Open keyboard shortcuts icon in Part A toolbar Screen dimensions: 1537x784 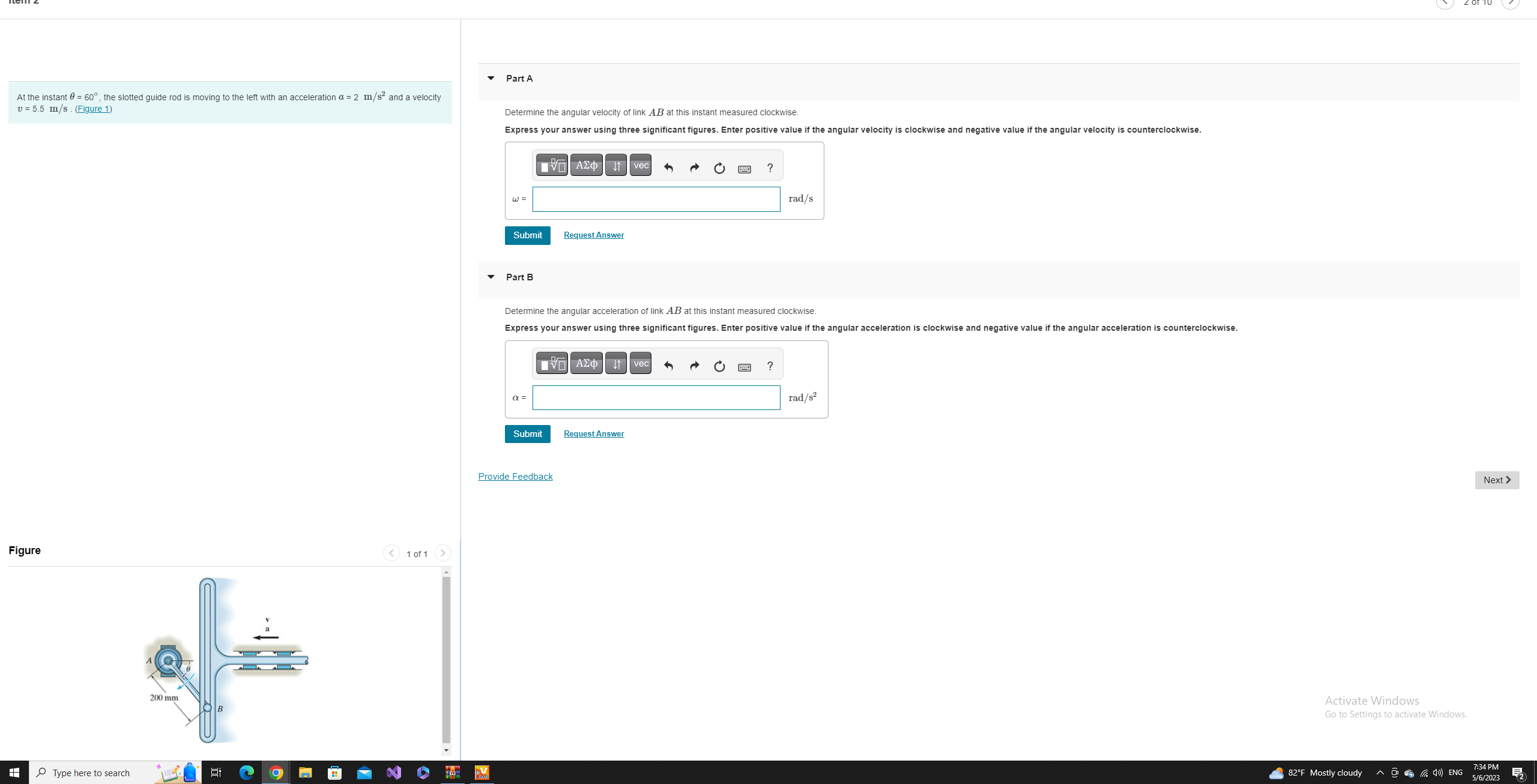pos(744,169)
